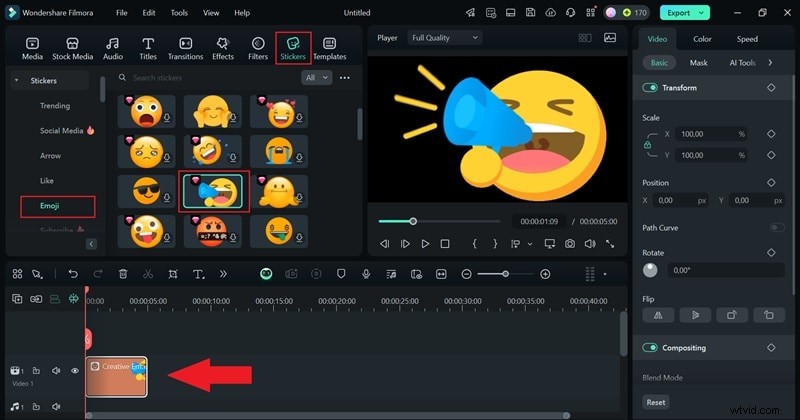The width and height of the screenshot is (800, 420).
Task: Click the undo icon in timeline toolbar
Action: 73,274
